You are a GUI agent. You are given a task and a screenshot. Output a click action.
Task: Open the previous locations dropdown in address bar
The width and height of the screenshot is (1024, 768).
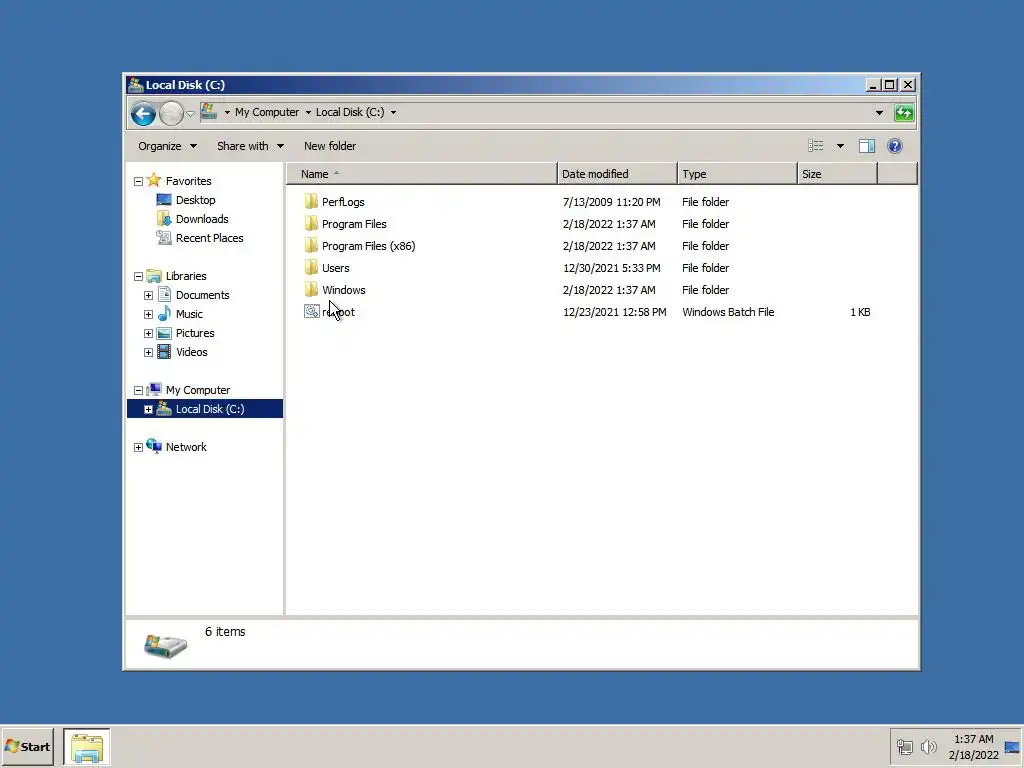[879, 113]
